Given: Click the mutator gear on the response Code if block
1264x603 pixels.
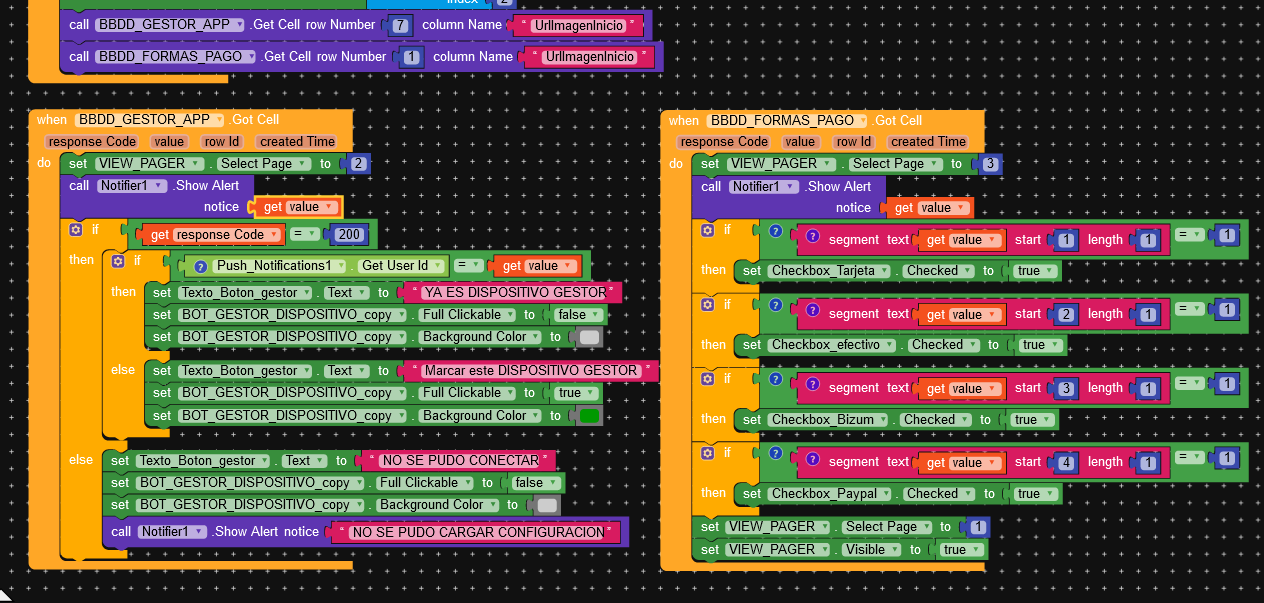Looking at the screenshot, I should click(x=75, y=229).
